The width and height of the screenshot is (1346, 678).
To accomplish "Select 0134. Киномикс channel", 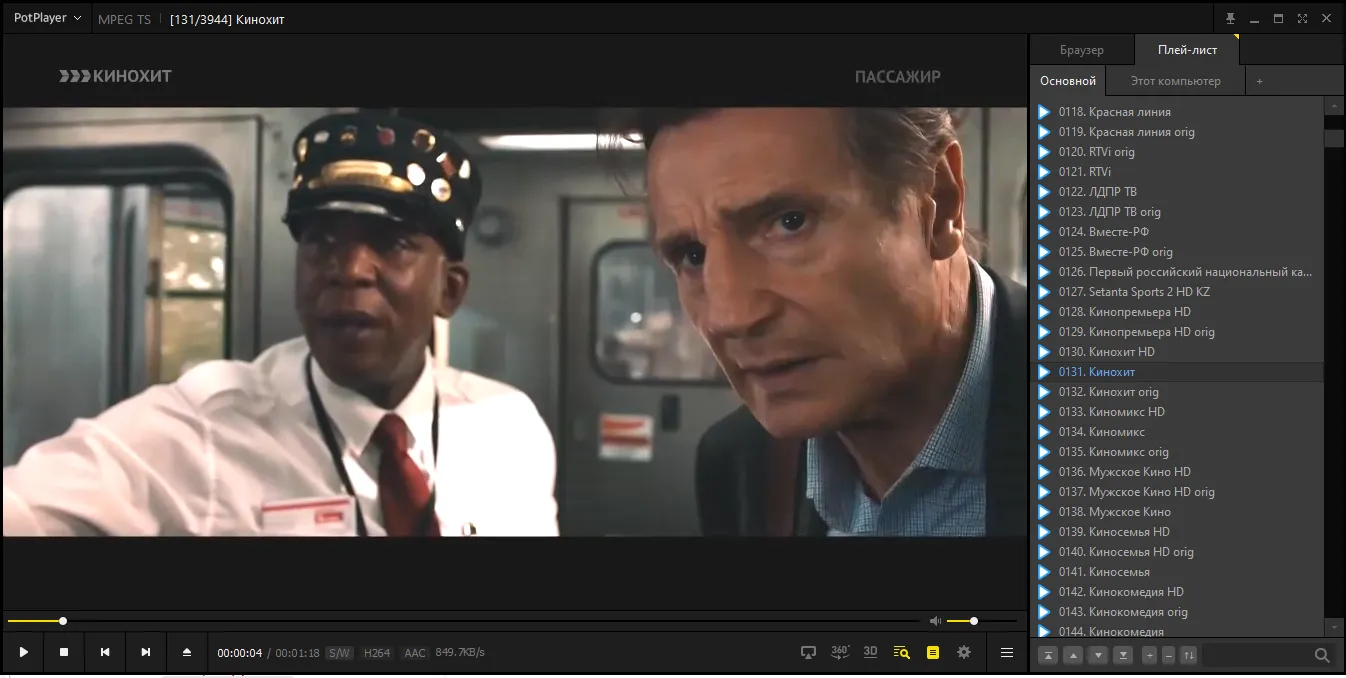I will pos(1177,432).
